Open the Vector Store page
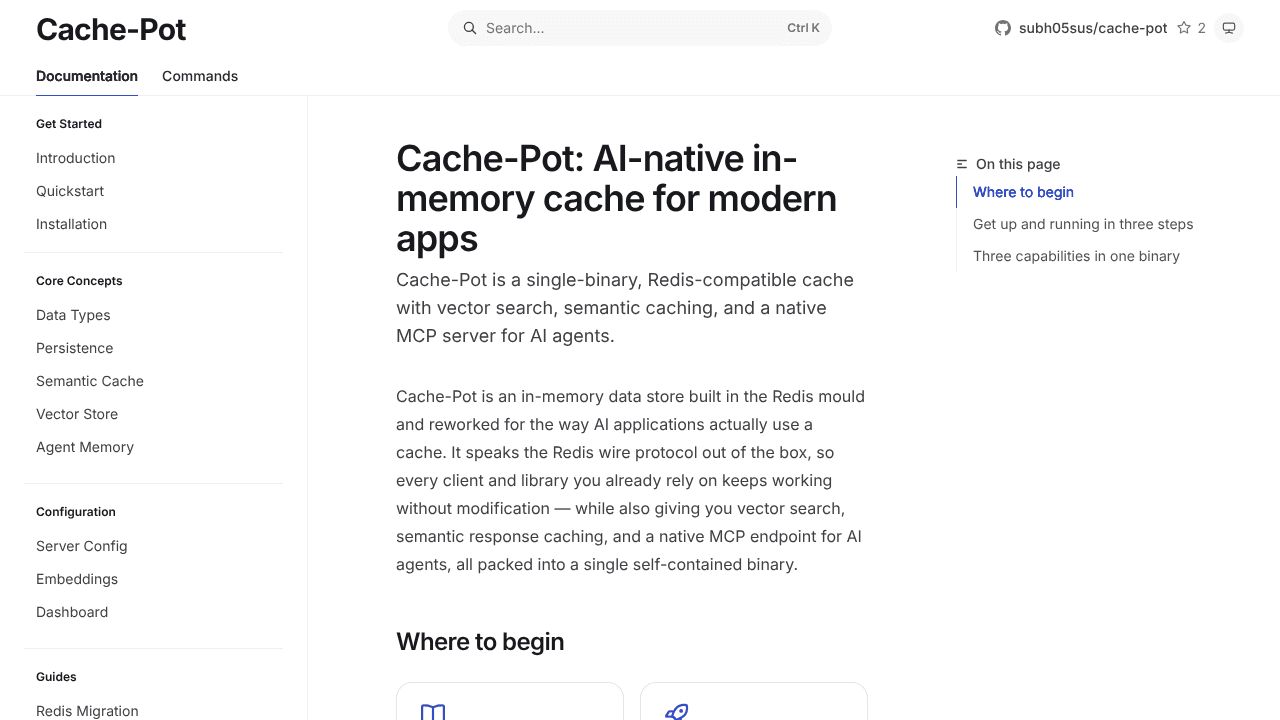 point(77,414)
